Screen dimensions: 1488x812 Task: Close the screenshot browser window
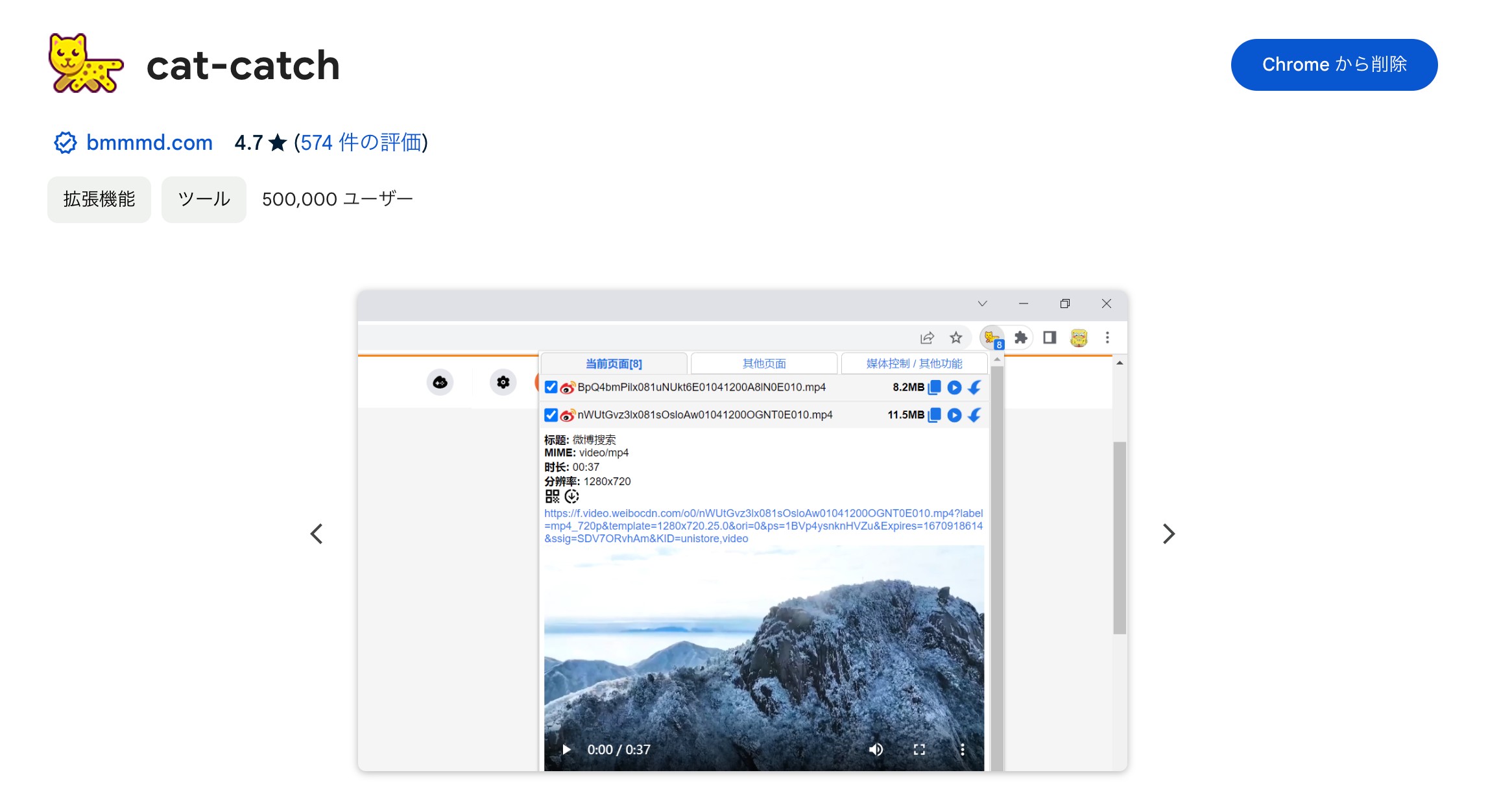(x=1107, y=304)
